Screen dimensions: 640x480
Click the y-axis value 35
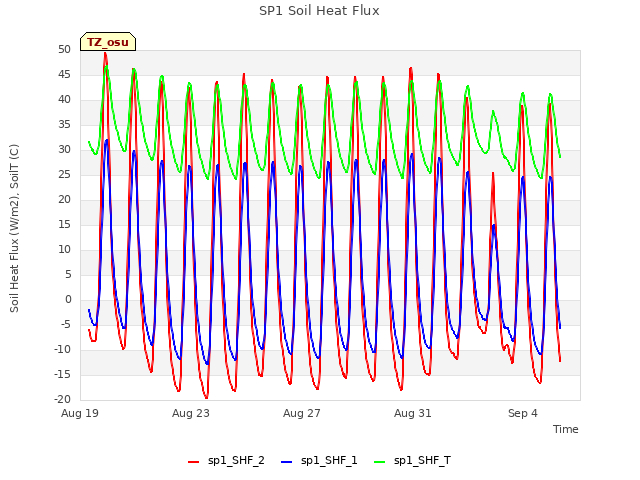64,124
